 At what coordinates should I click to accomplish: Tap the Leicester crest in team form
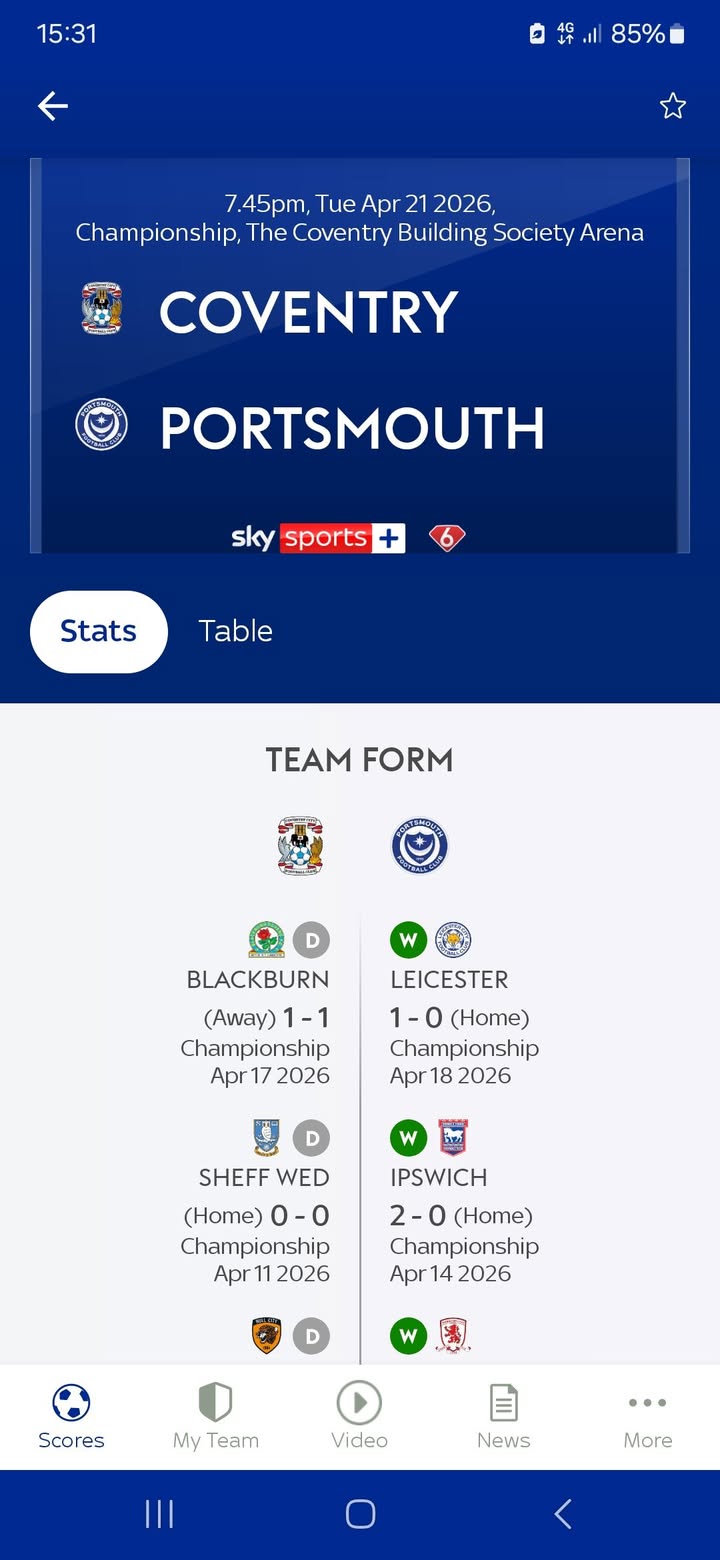point(453,940)
